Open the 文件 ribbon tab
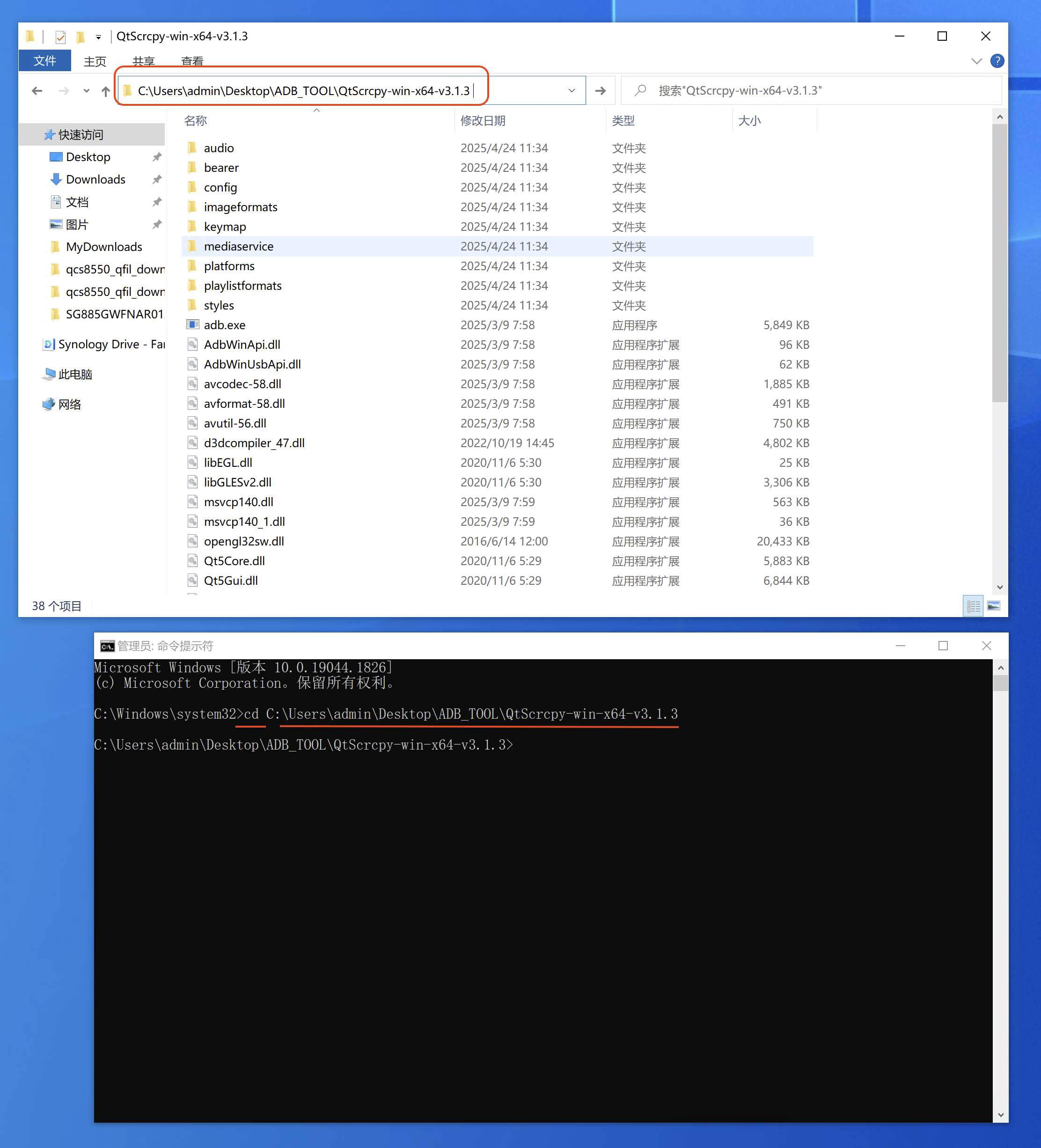 tap(45, 61)
